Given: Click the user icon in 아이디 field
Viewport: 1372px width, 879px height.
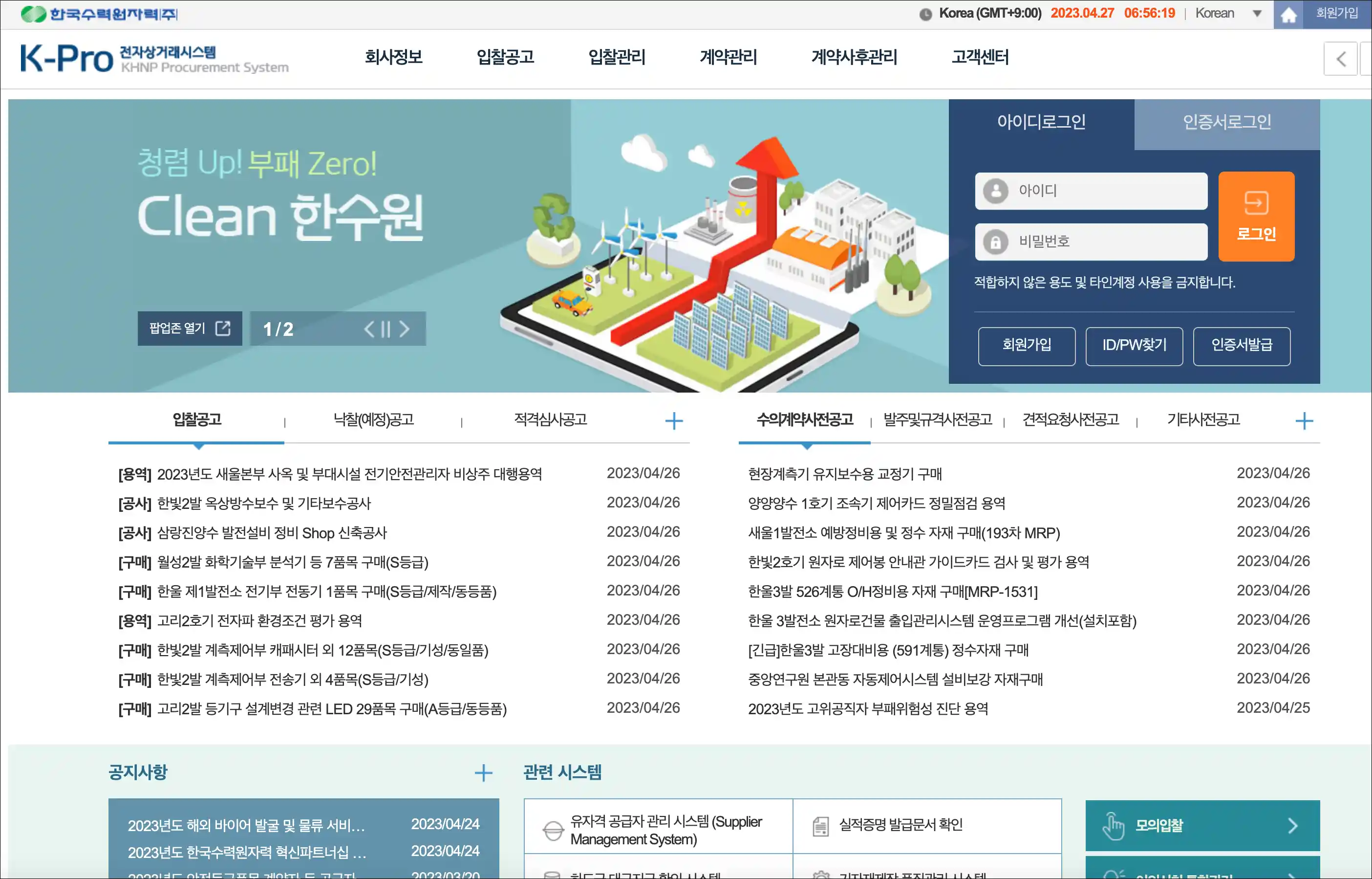Looking at the screenshot, I should click(995, 191).
